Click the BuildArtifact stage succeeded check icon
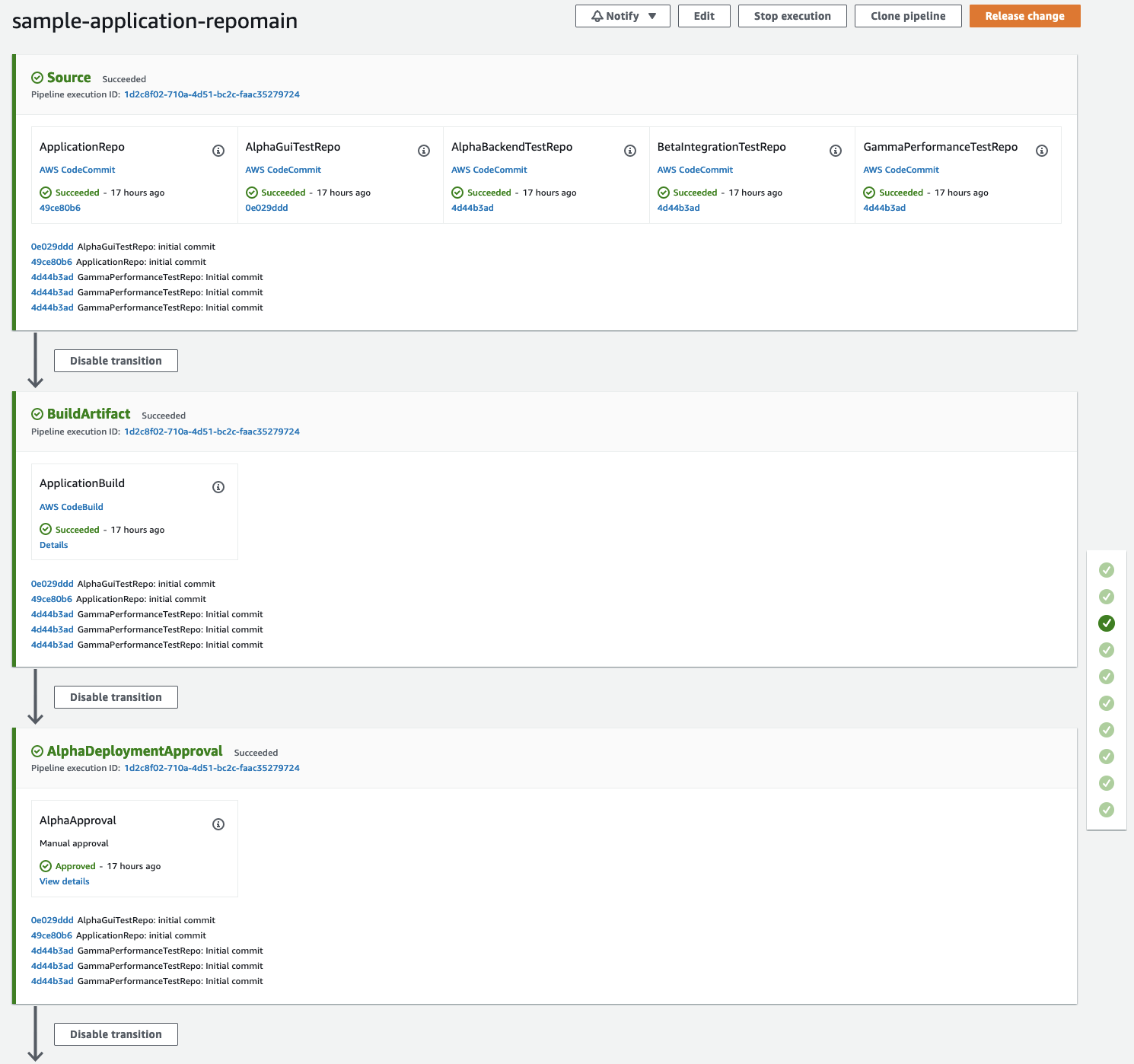The image size is (1134, 1064). click(37, 413)
